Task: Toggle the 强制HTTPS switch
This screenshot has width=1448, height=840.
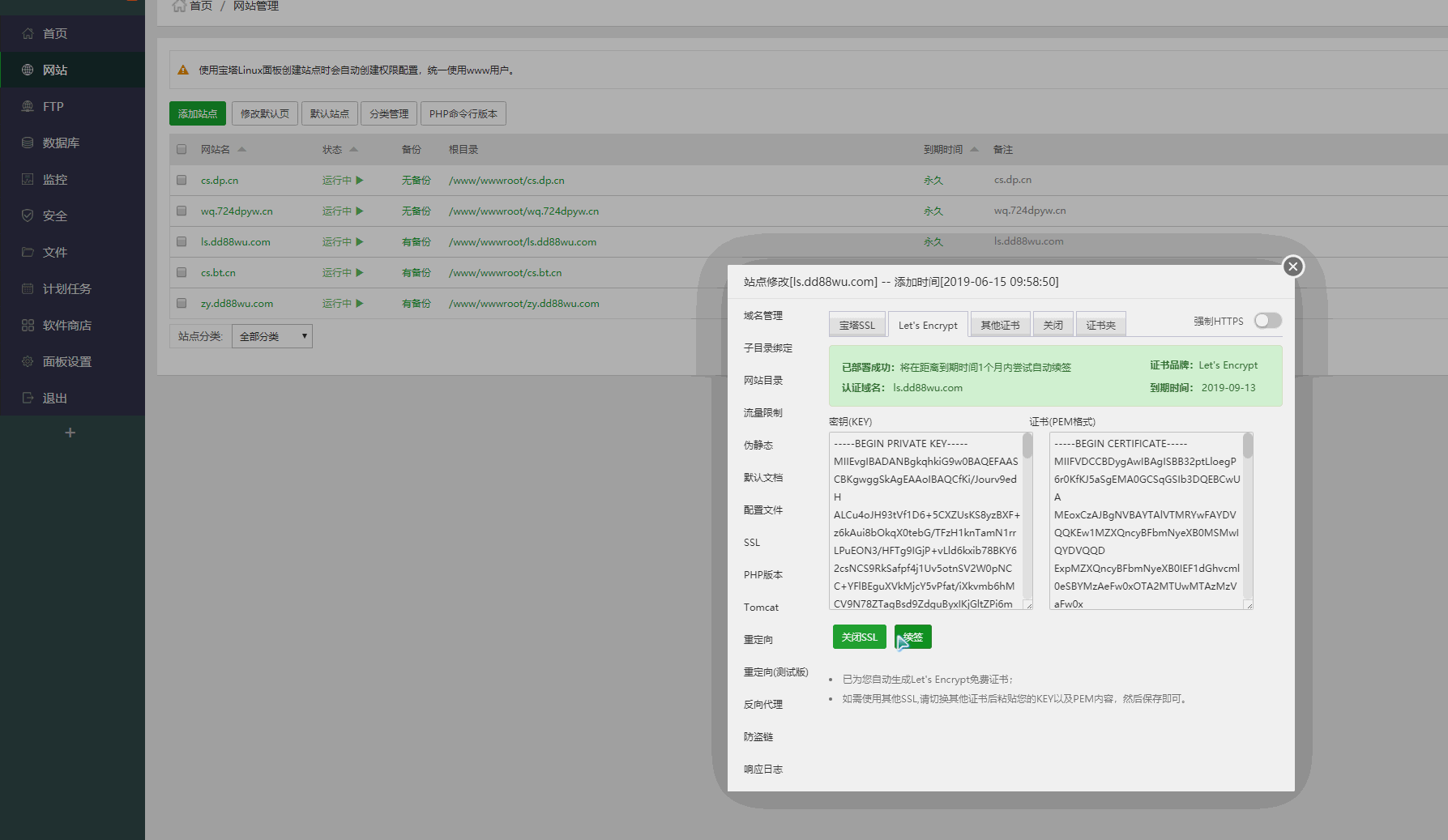Action: (x=1267, y=321)
